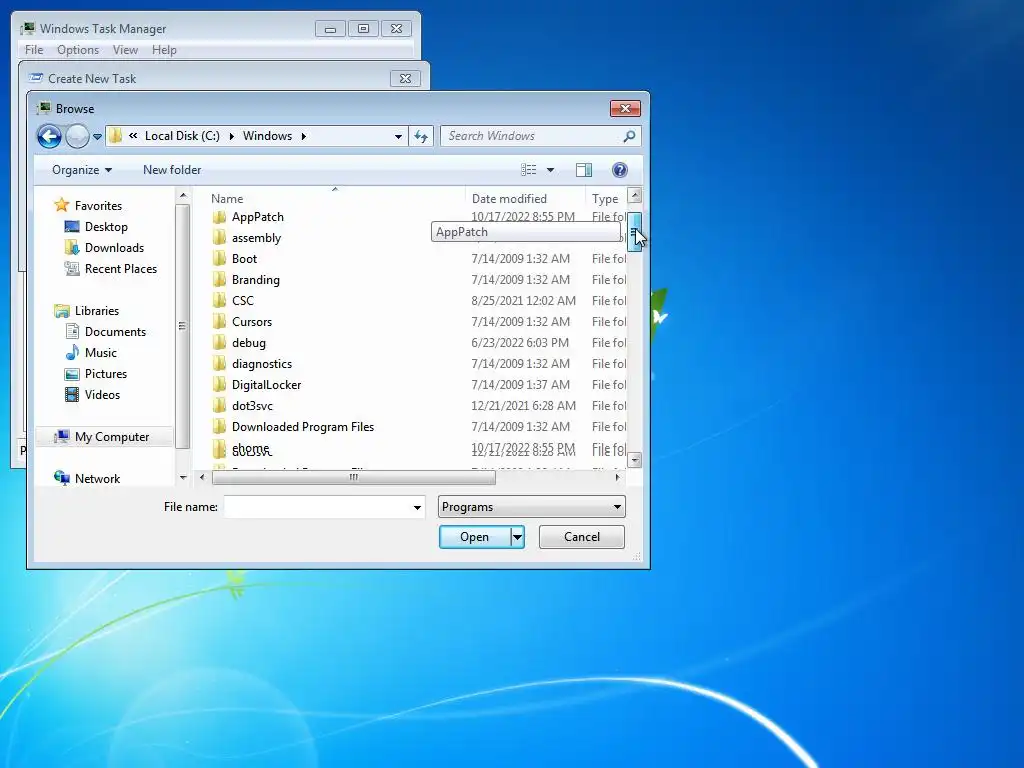Open the File menu in Task Manager
1024x768 pixels.
34,50
